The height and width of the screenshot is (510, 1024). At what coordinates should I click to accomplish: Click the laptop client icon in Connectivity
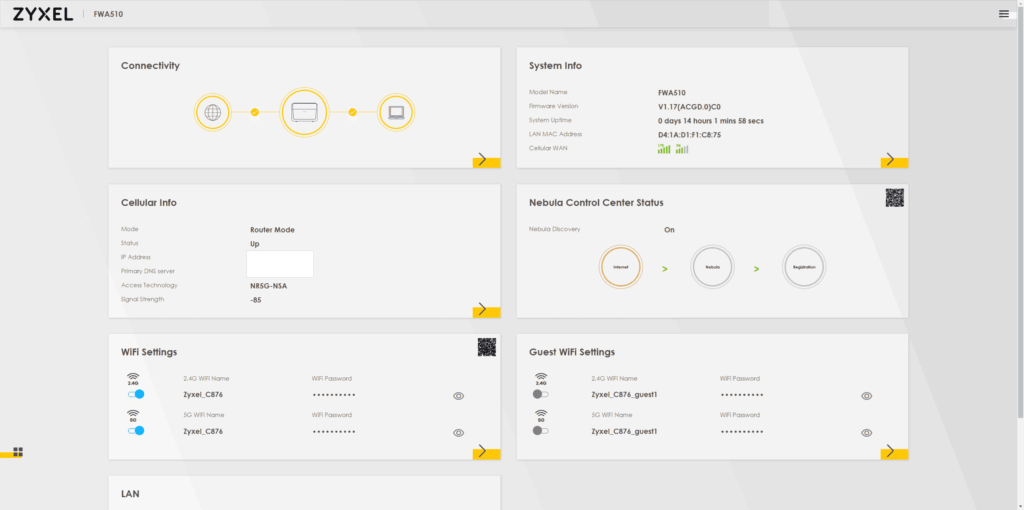(x=396, y=112)
